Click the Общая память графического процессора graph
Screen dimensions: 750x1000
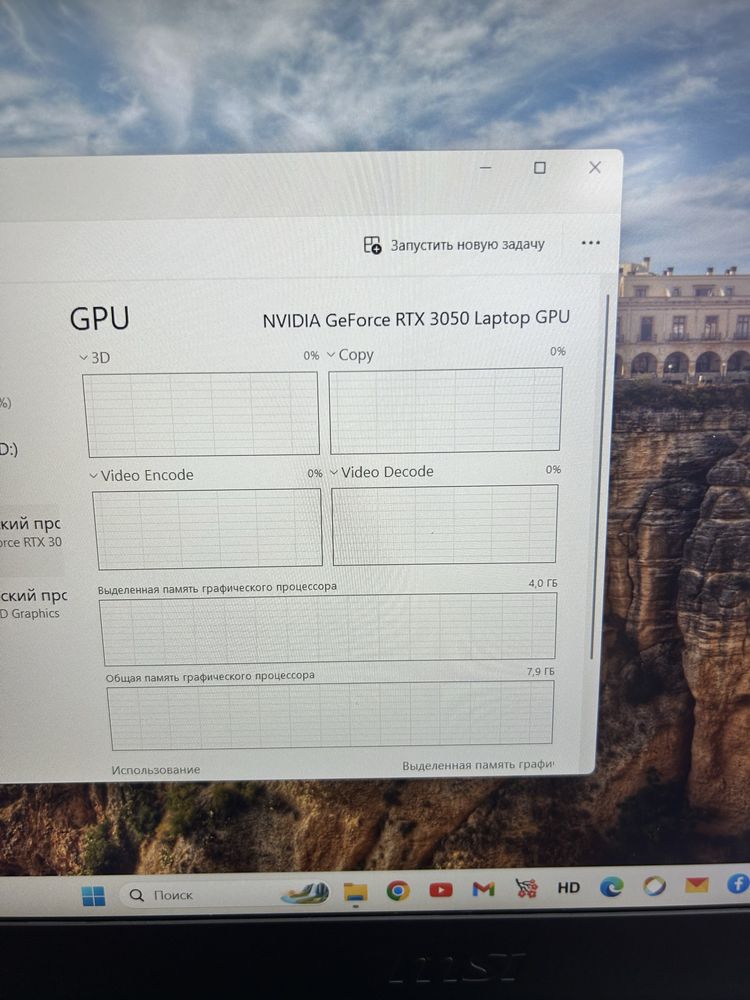[x=330, y=715]
